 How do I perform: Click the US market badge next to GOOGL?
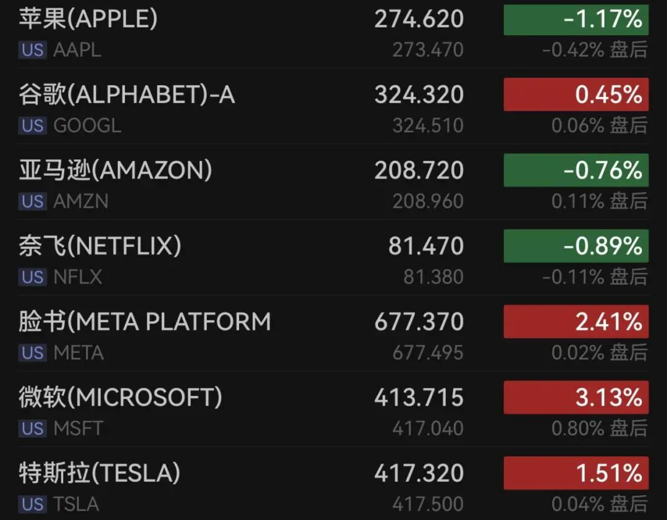tap(32, 126)
